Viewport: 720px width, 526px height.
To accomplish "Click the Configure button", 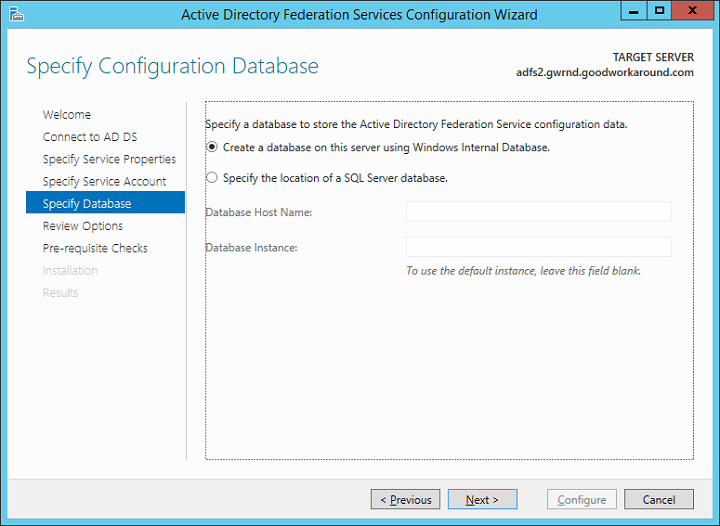I will tap(581, 499).
